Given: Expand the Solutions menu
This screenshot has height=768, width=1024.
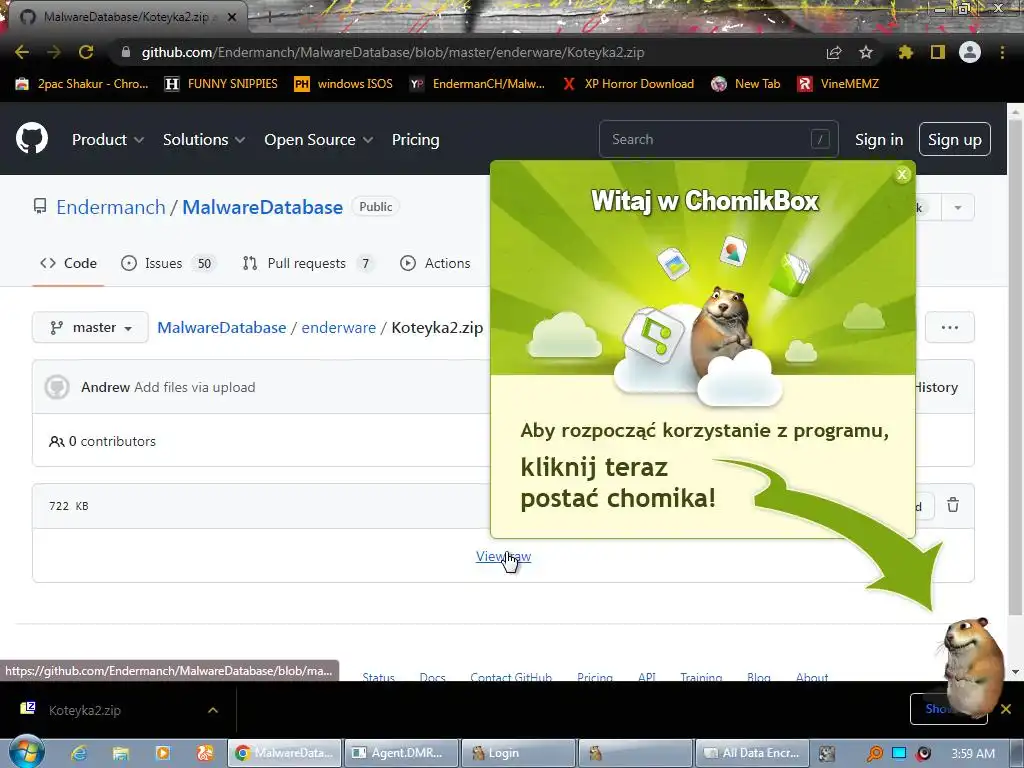Looking at the screenshot, I should click(204, 140).
